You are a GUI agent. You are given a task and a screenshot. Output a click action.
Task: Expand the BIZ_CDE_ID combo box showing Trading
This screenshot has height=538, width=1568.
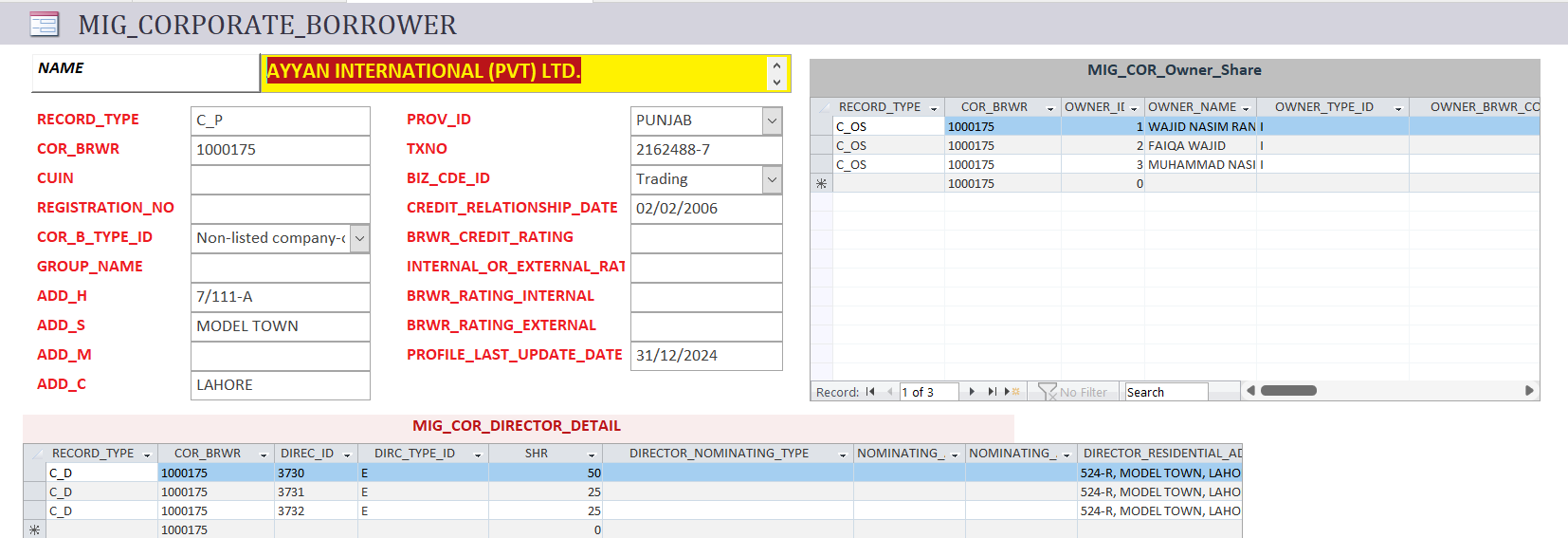(772, 179)
